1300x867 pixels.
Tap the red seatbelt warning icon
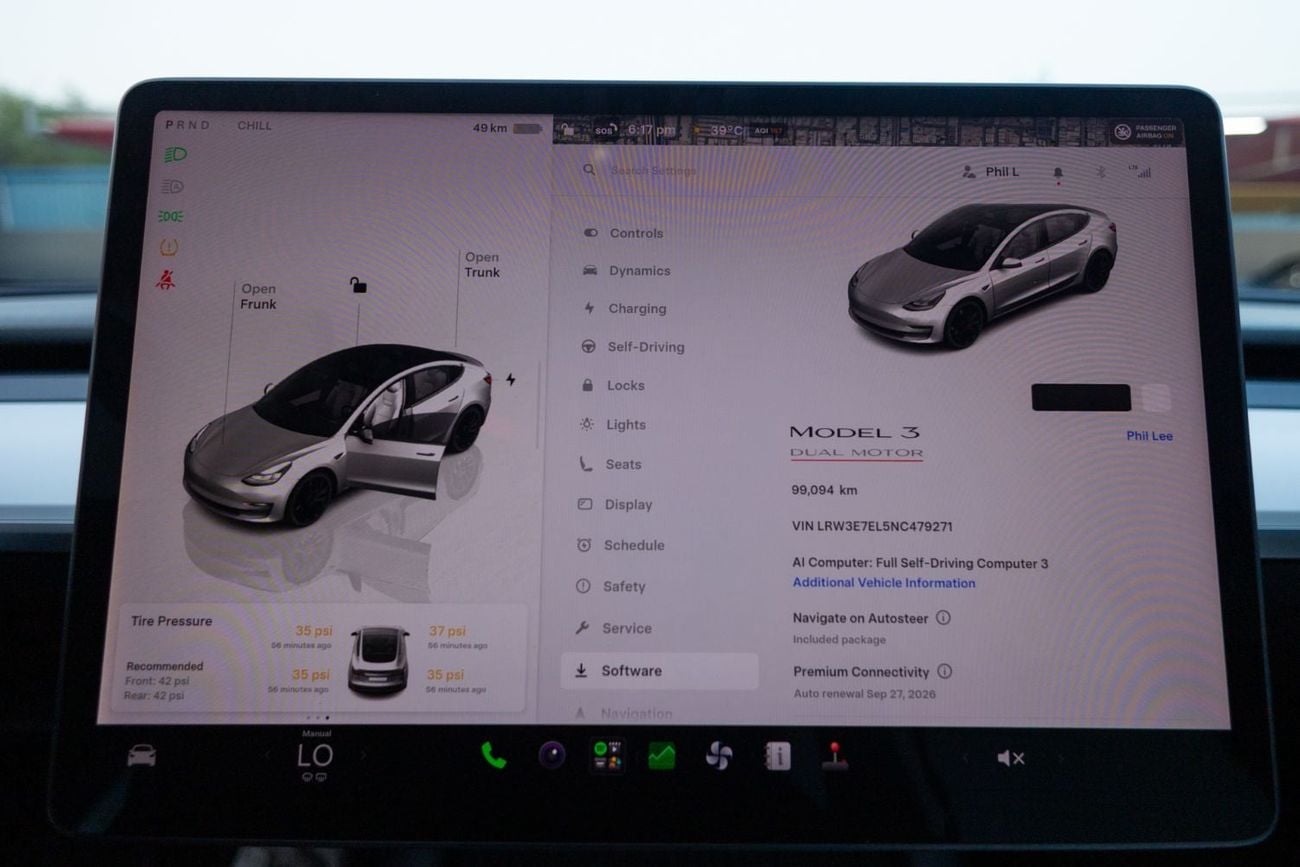[x=165, y=280]
